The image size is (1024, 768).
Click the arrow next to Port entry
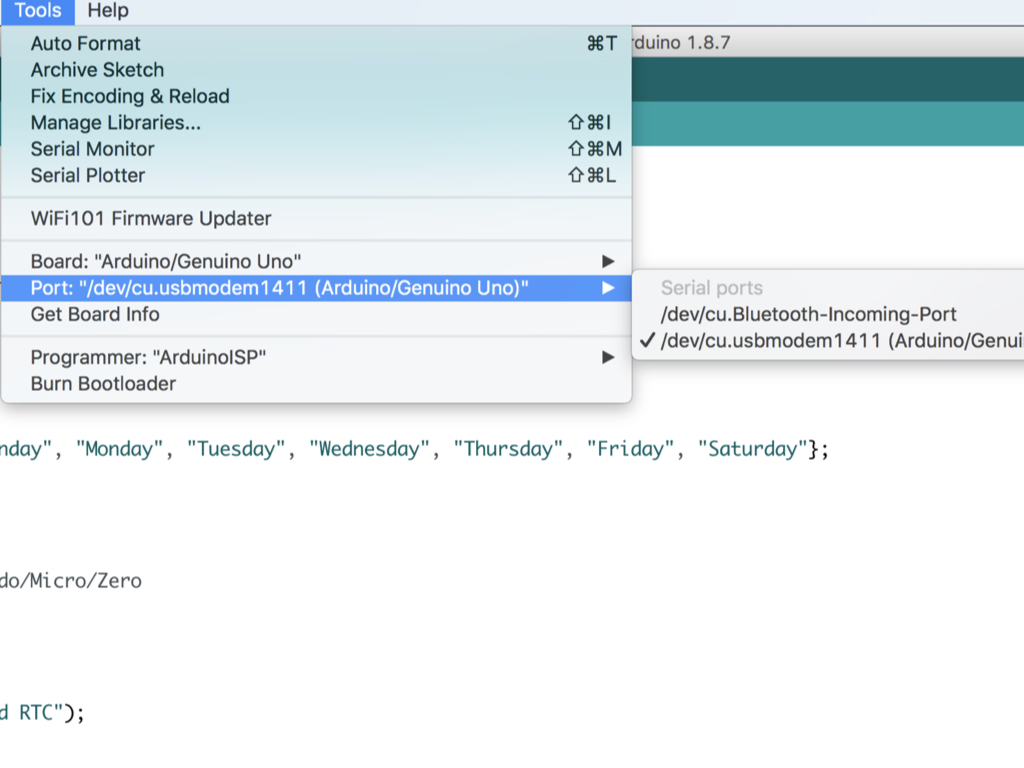(608, 288)
